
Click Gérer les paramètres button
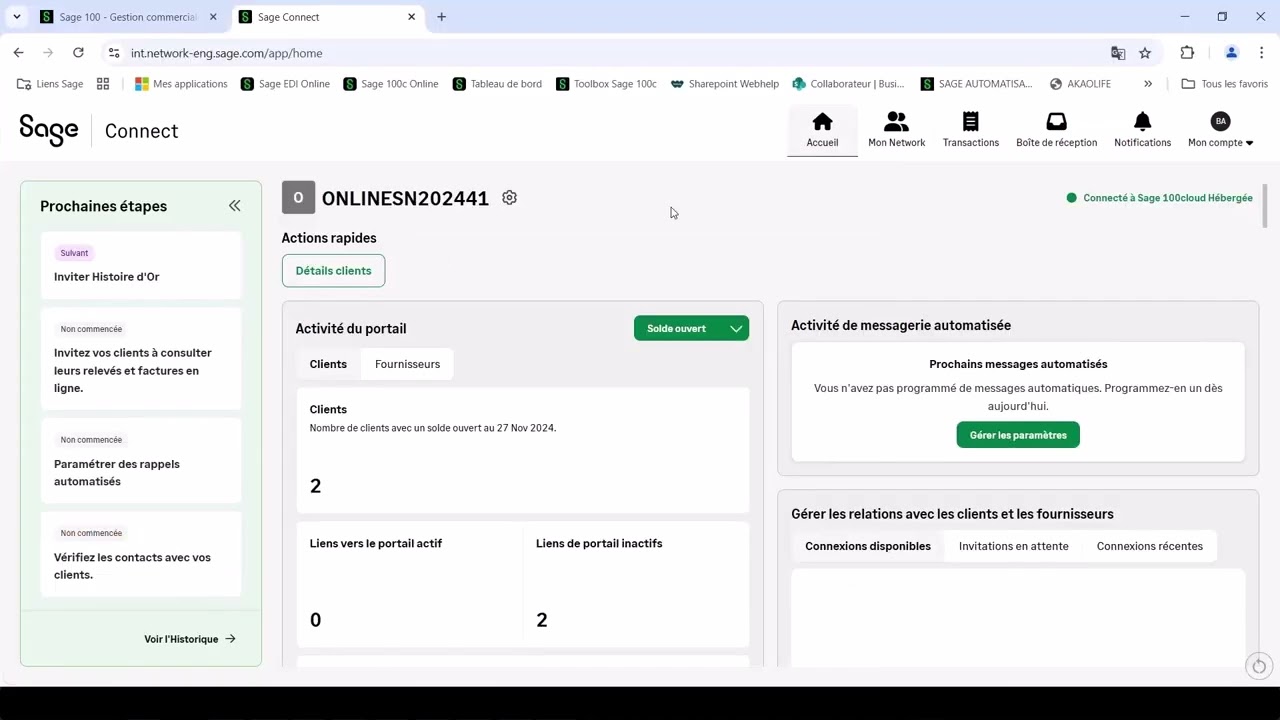(x=1018, y=435)
